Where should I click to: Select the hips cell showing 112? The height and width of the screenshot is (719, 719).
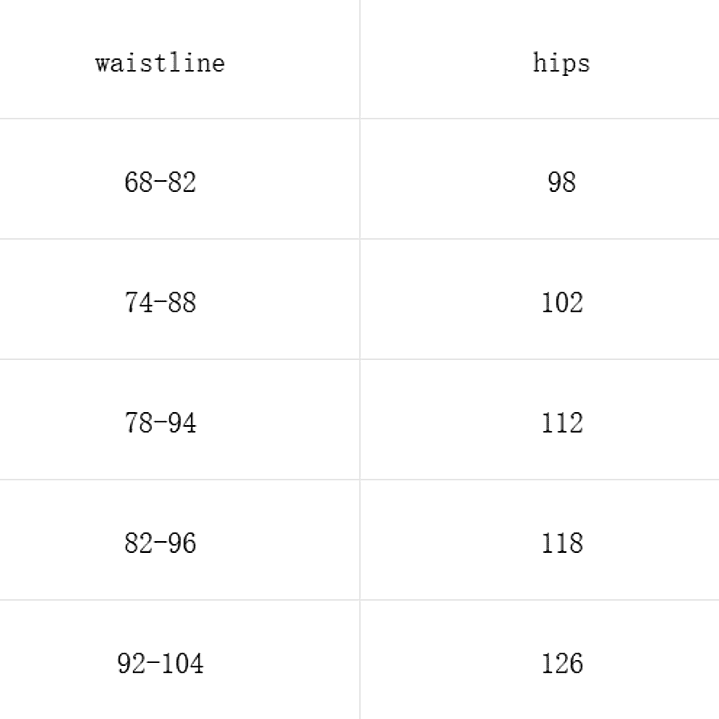tap(561, 422)
